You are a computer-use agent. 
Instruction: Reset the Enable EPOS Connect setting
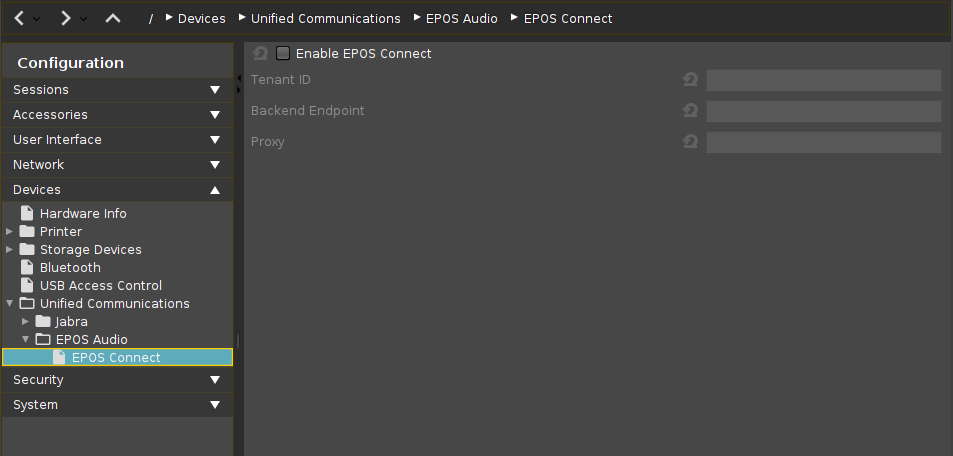pos(260,54)
